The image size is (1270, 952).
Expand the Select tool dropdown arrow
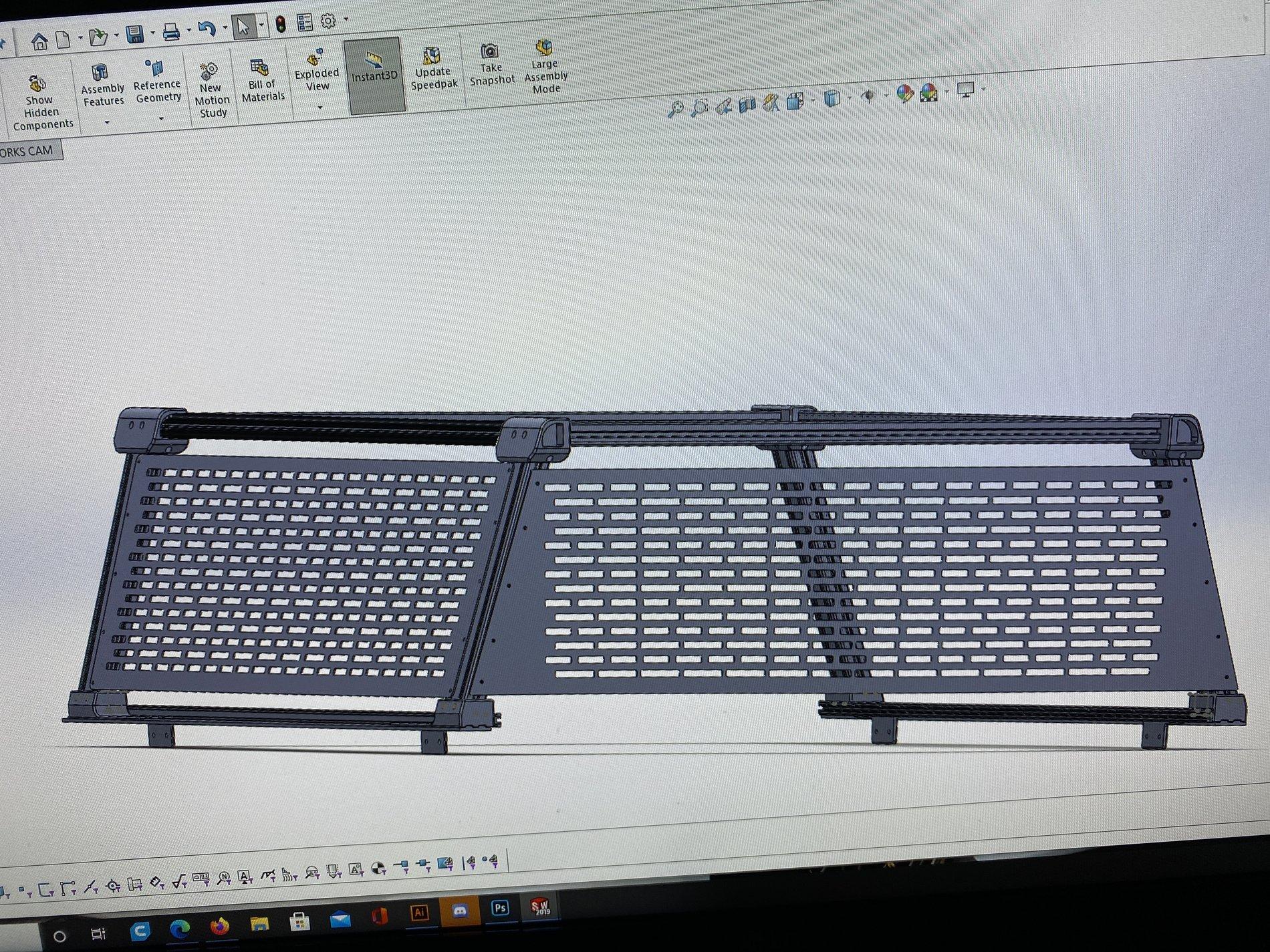[261, 26]
